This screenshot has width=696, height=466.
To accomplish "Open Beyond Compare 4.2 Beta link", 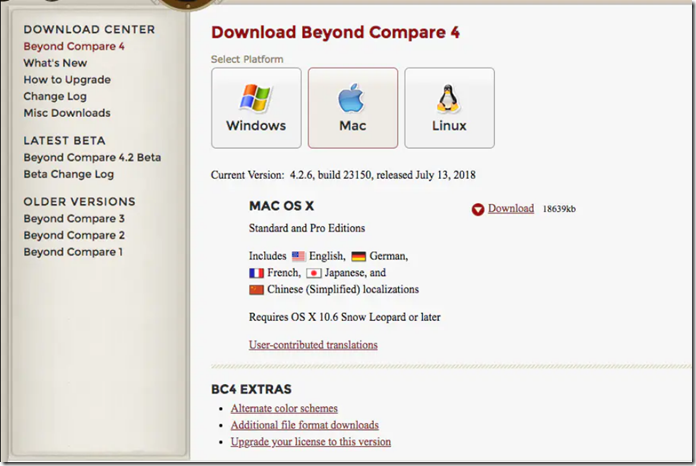I will 92,158.
